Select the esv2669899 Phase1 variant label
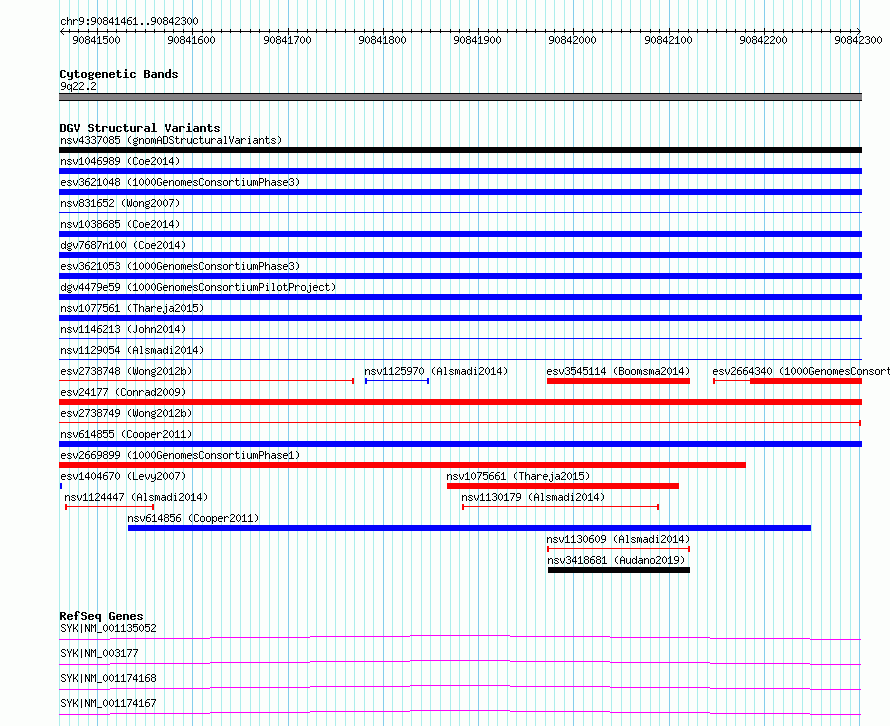 pyautogui.click(x=180, y=455)
